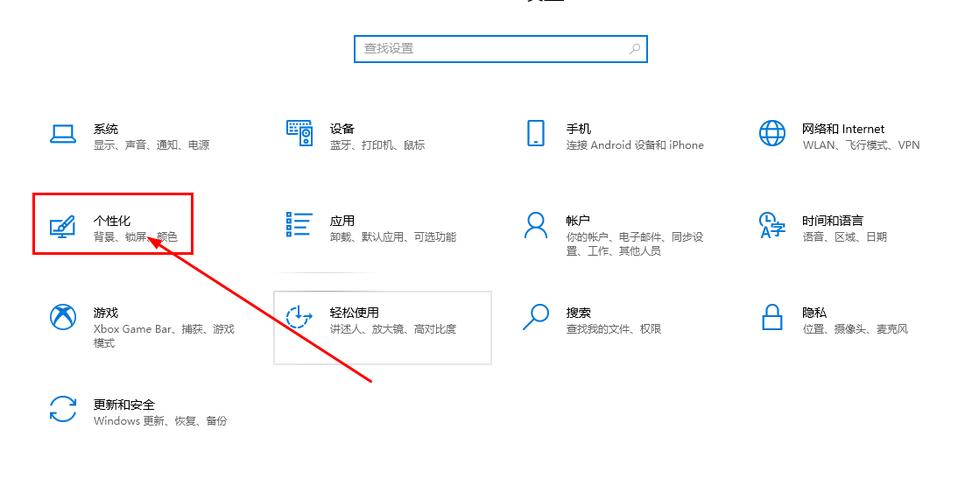Image resolution: width=979 pixels, height=500 pixels.
Task: Click the Phone icon
Action: (536, 133)
